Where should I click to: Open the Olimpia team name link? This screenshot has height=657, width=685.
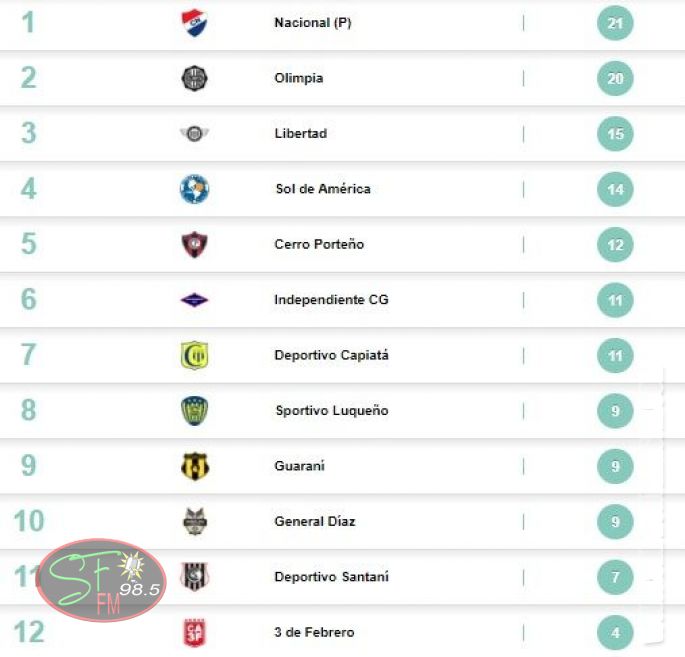298,78
